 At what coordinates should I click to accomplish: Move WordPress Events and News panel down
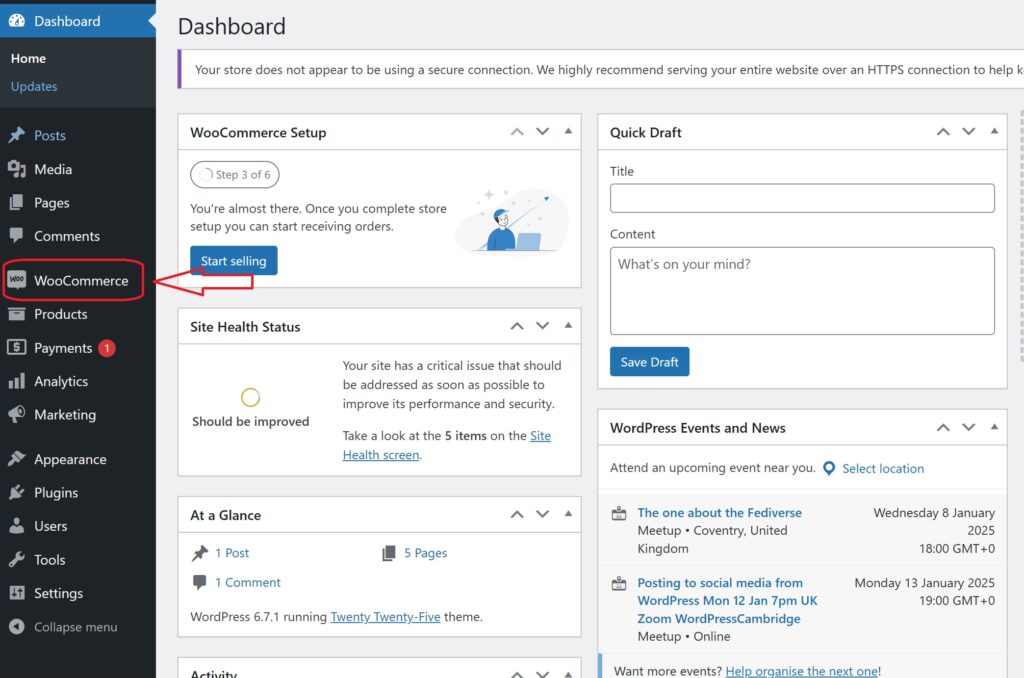click(968, 428)
